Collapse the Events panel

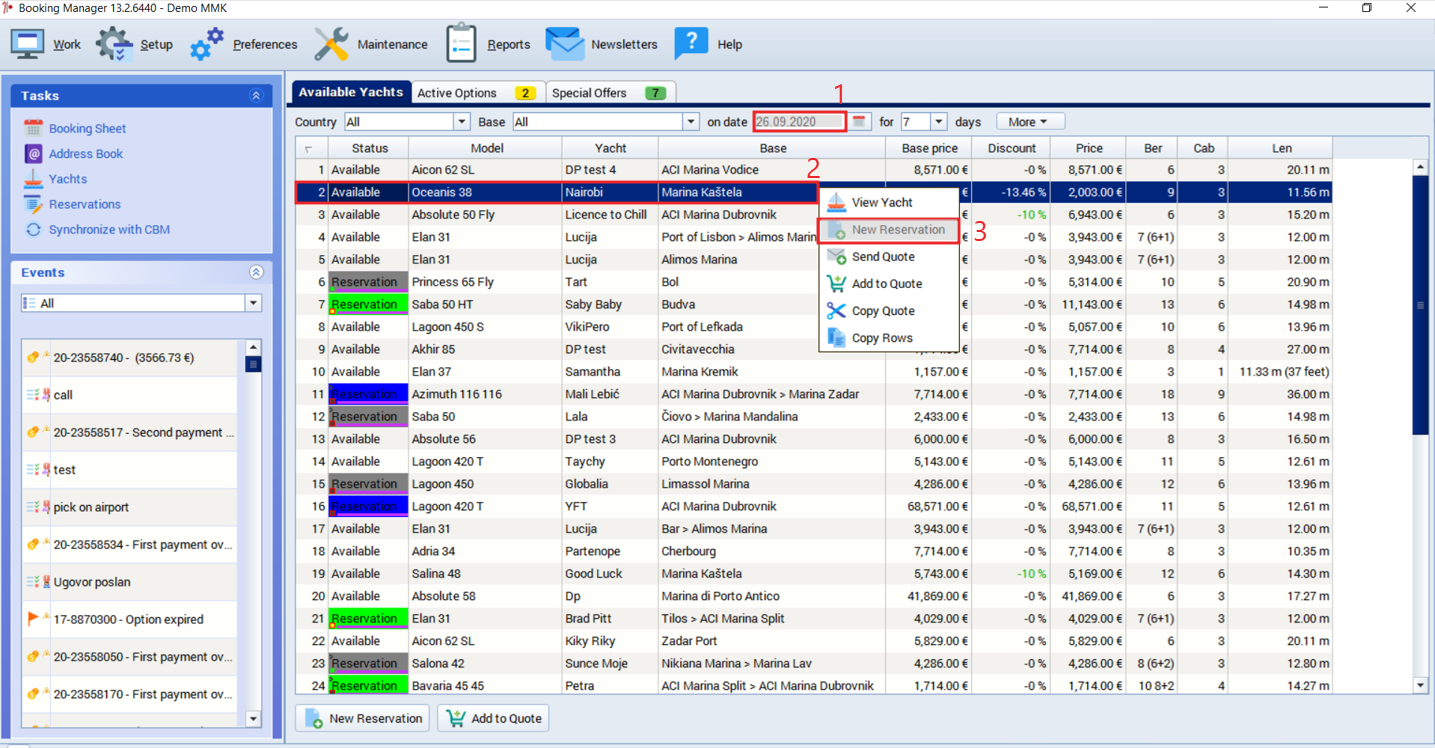pos(256,272)
